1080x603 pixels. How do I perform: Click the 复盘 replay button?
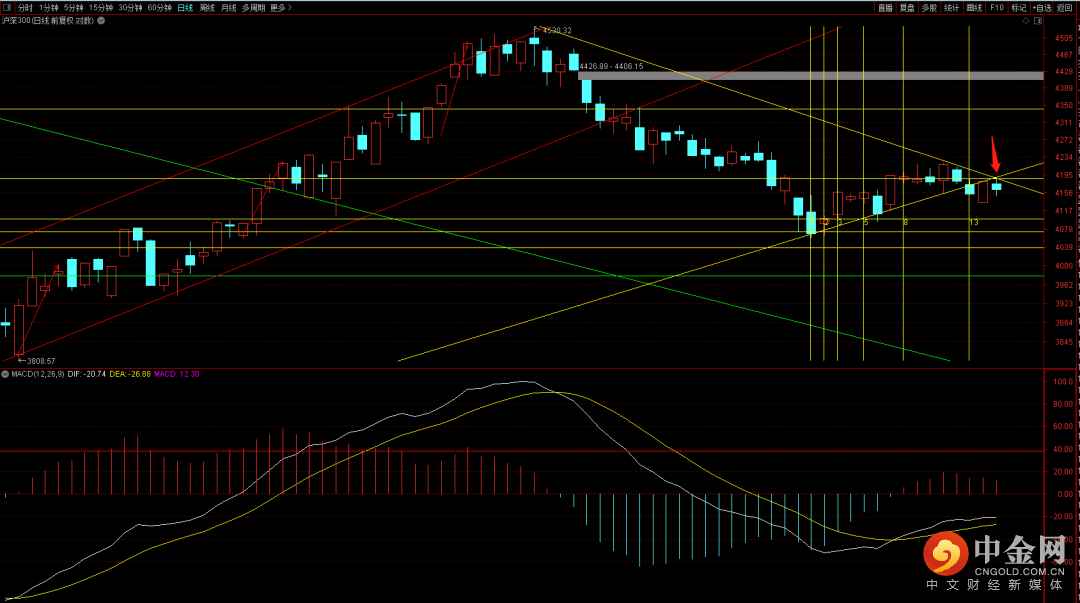[x=907, y=8]
